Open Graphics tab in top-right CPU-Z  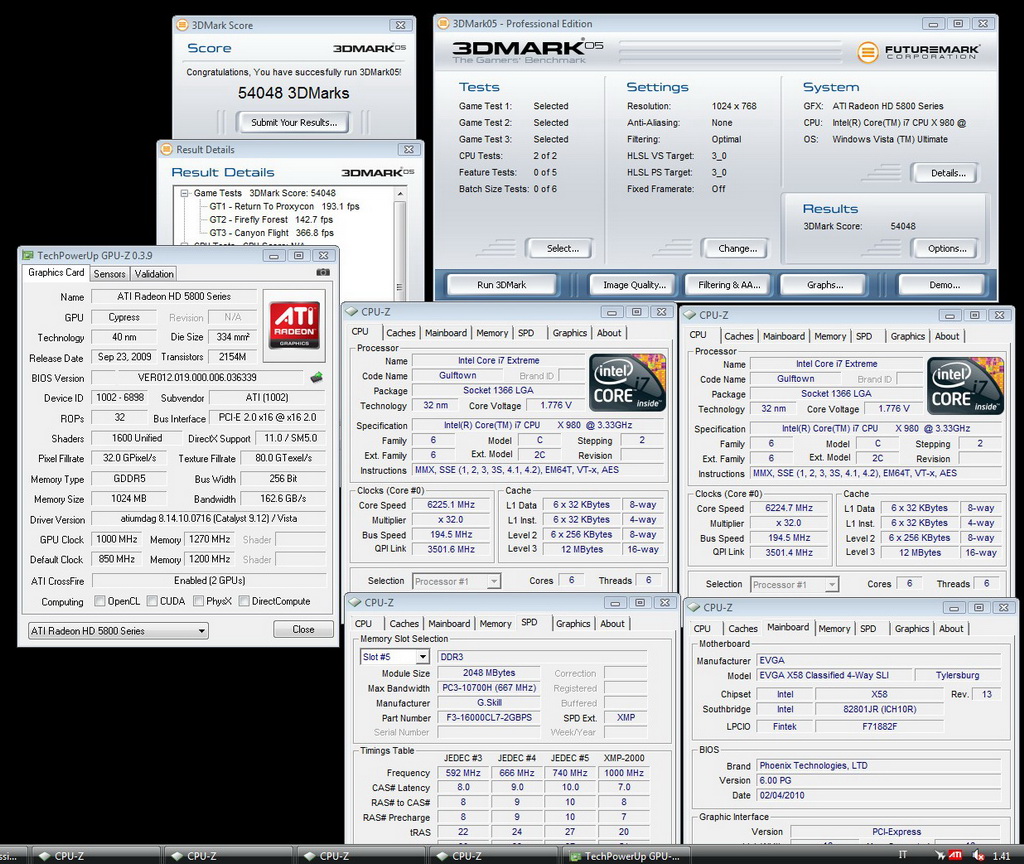click(908, 336)
